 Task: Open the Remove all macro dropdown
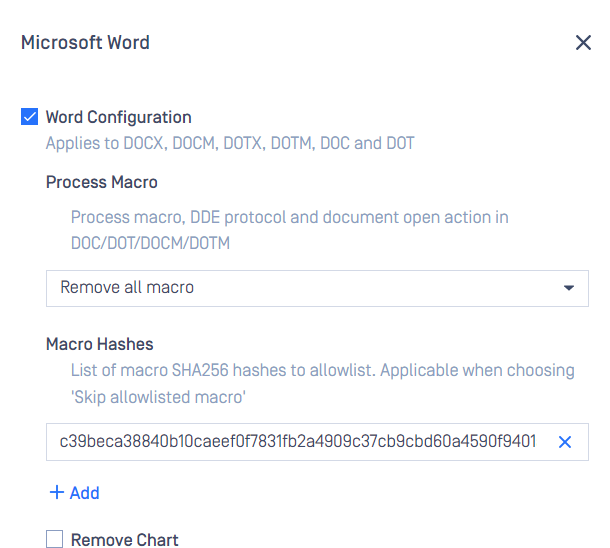(x=317, y=289)
